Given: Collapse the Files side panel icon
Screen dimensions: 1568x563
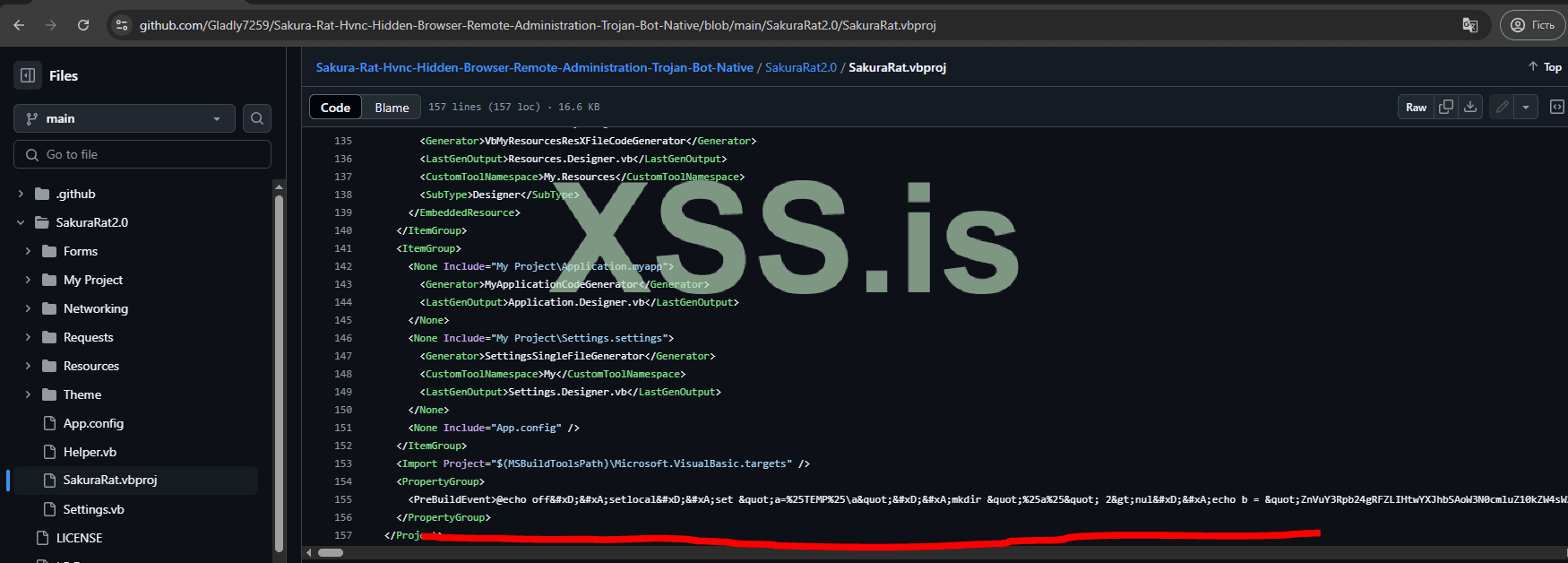Looking at the screenshot, I should tap(28, 75).
